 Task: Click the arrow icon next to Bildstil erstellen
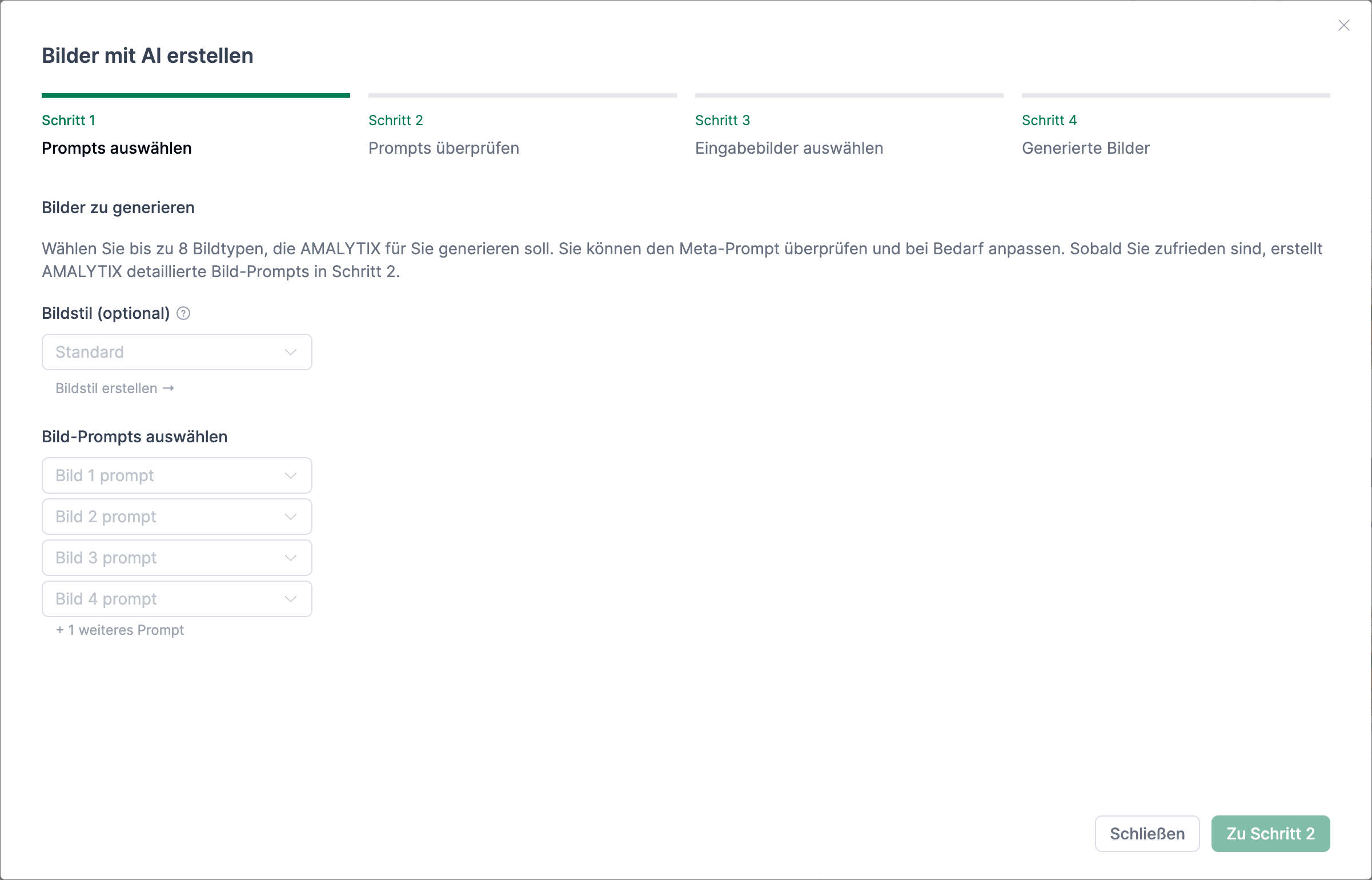coord(169,389)
